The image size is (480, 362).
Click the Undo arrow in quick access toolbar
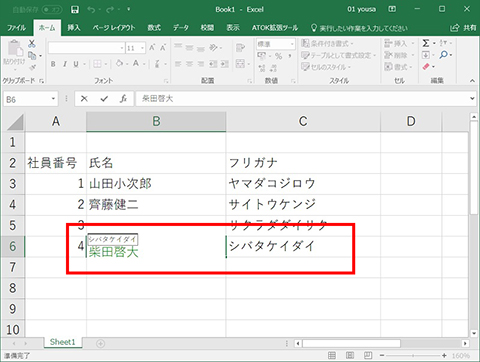[x=91, y=9]
